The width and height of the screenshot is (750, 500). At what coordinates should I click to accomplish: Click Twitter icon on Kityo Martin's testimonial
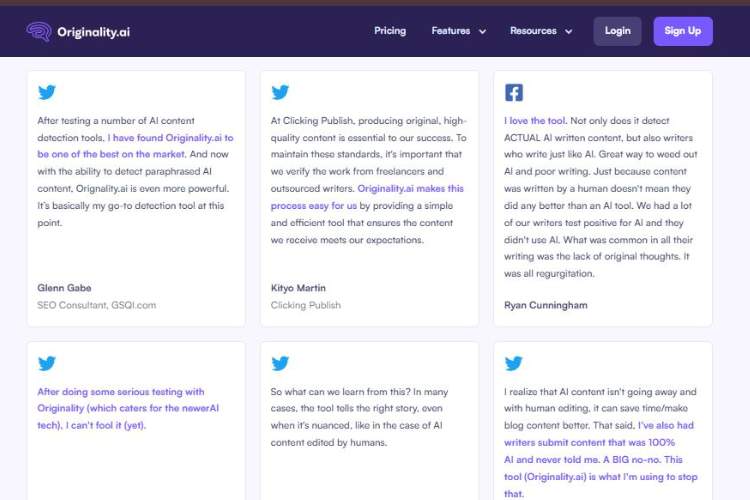coord(280,93)
